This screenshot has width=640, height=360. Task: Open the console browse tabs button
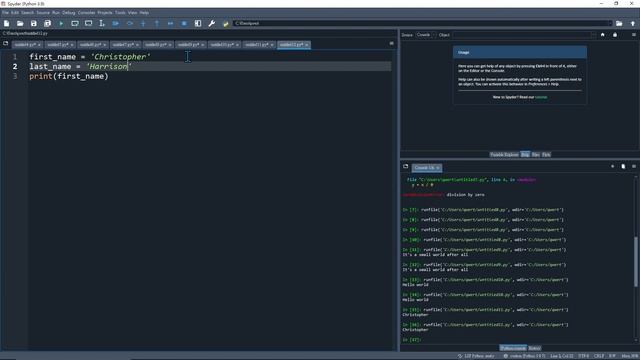pyautogui.click(x=405, y=167)
